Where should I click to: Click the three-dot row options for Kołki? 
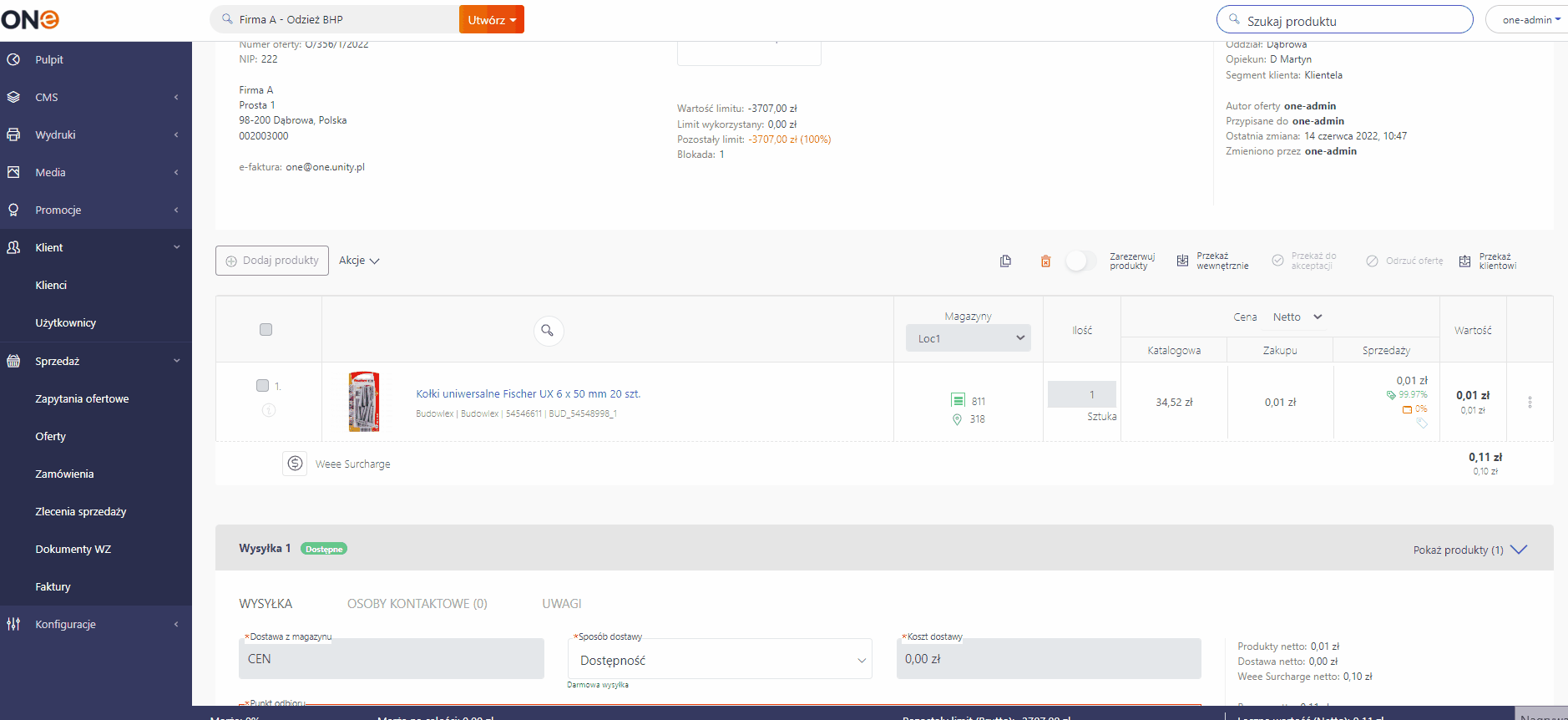pos(1530,402)
